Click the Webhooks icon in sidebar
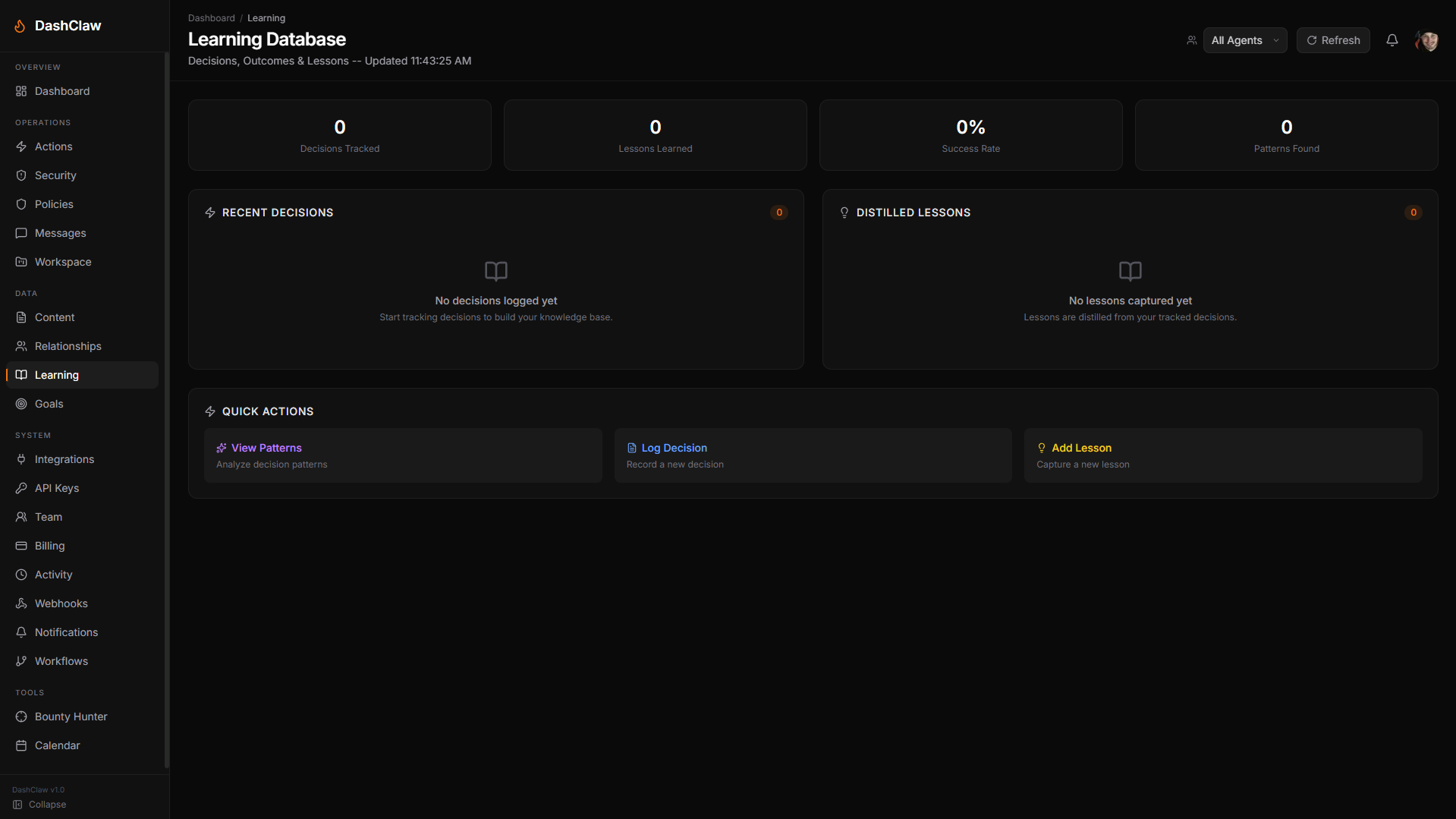1456x819 pixels. click(21, 603)
